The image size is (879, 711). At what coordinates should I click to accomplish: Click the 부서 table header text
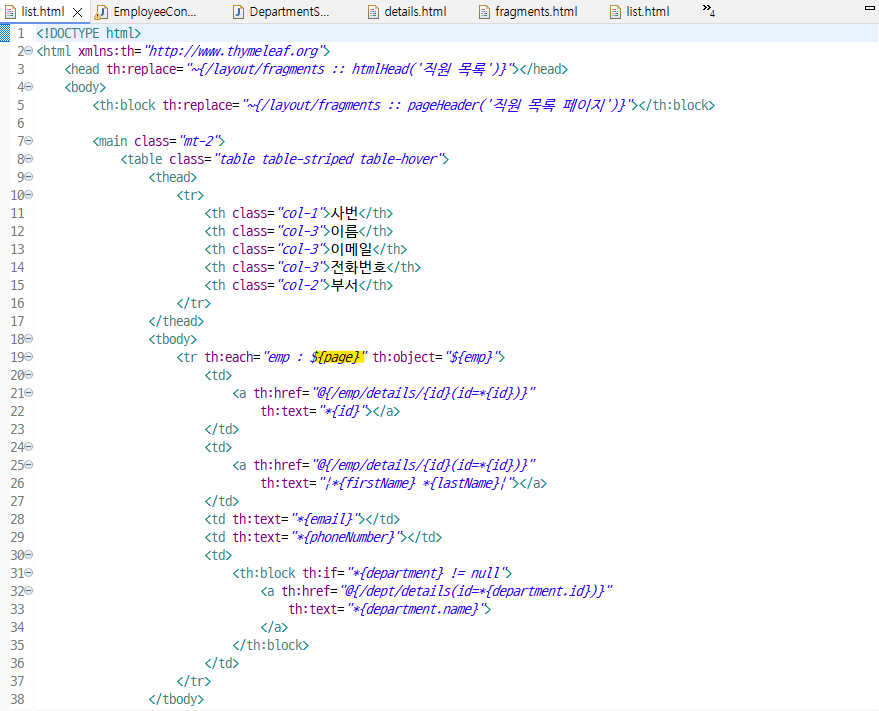pyautogui.click(x=344, y=285)
